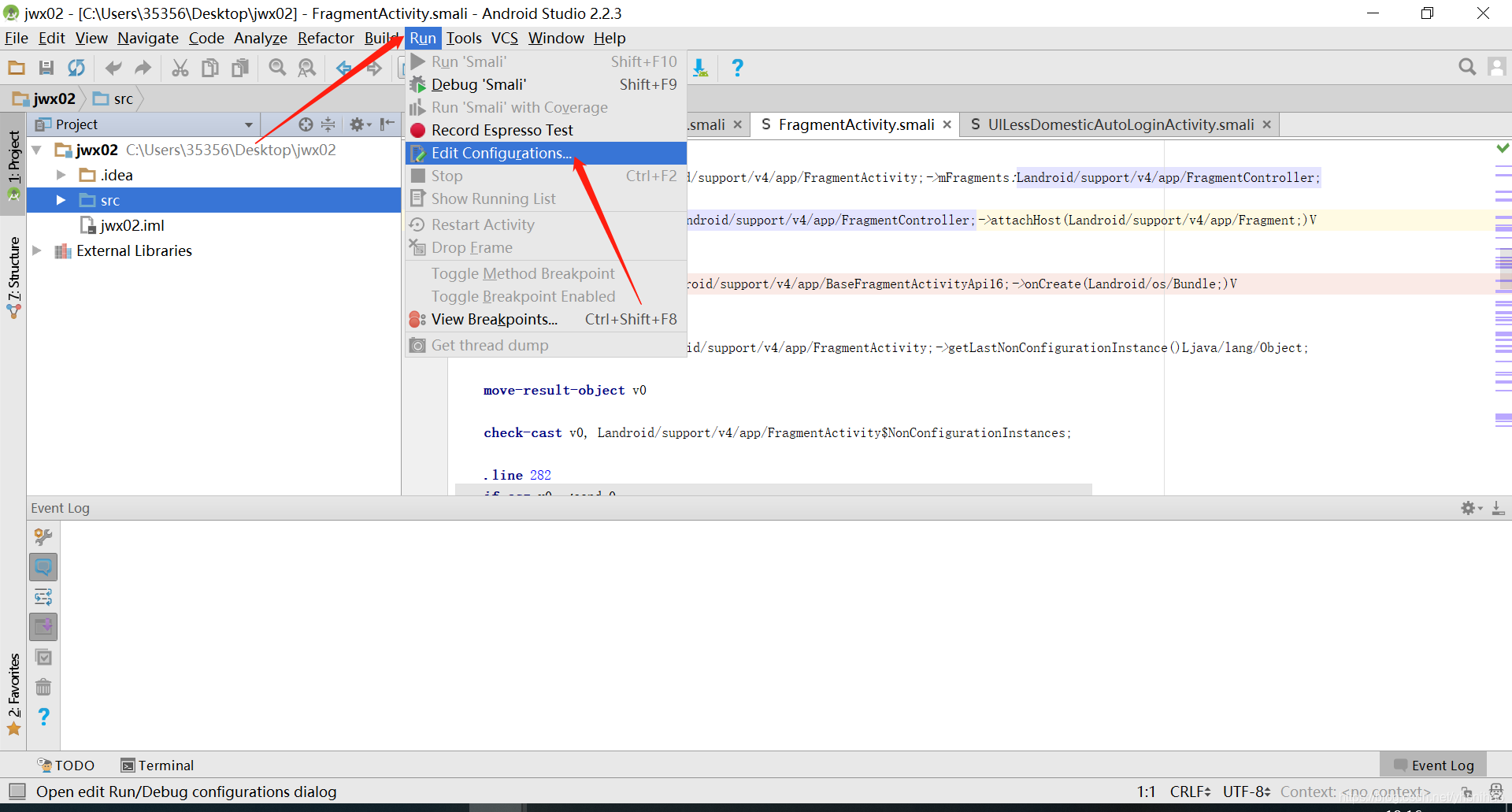Select View Breakpoints menu item
This screenshot has height=812, width=1512.
pyautogui.click(x=546, y=319)
